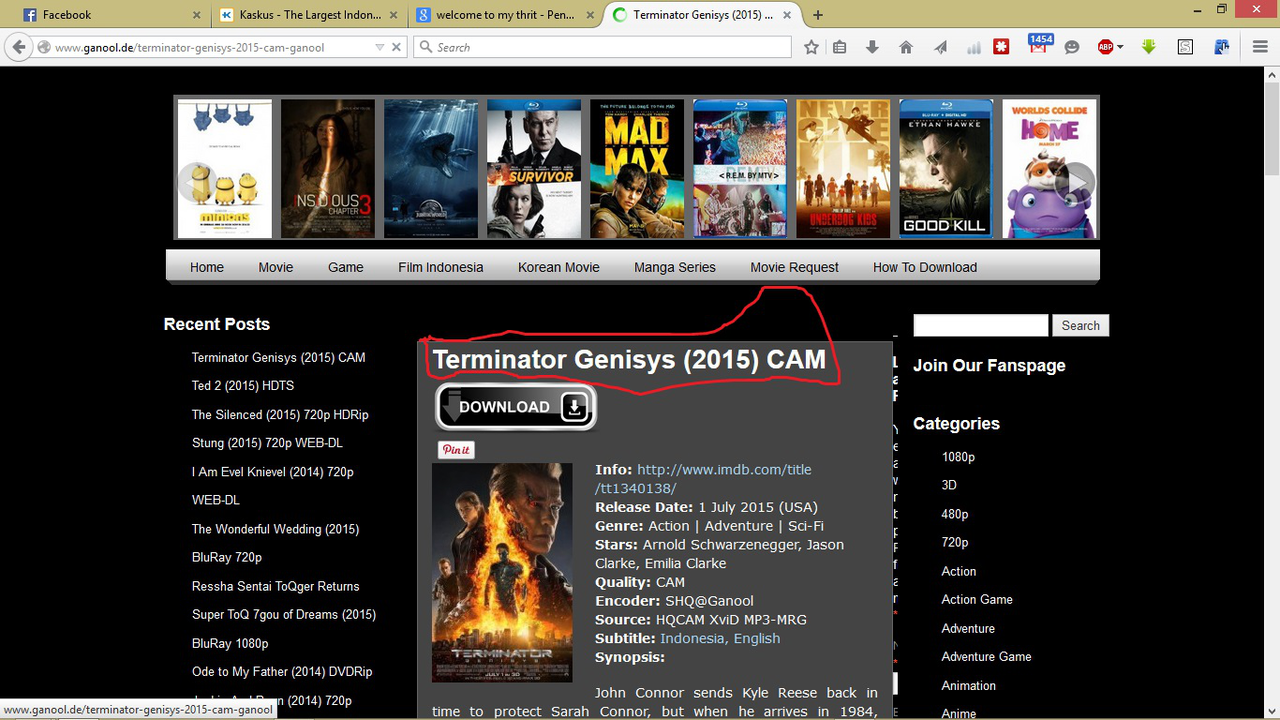The width and height of the screenshot is (1280, 720).
Task: Open the Jurassic World poster thumbnail
Action: 431,168
